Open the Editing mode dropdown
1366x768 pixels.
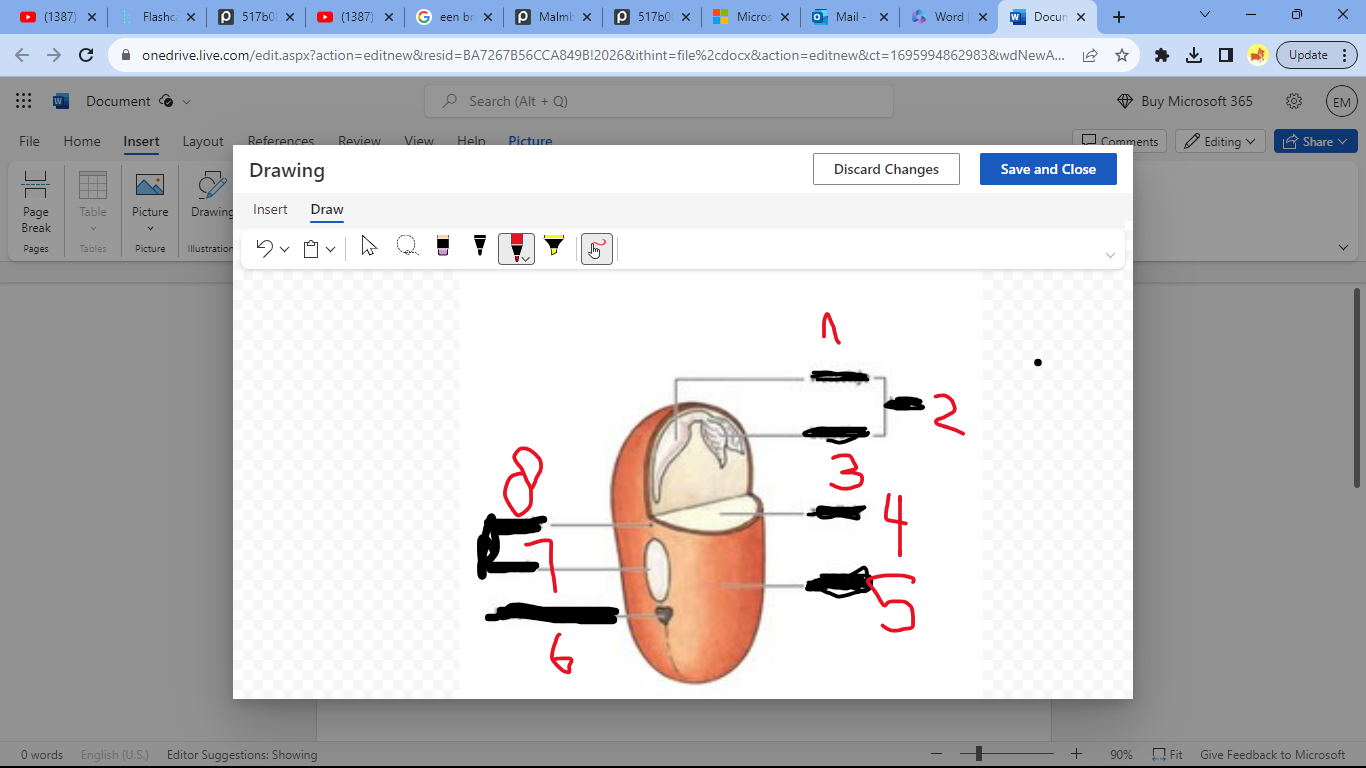1220,141
